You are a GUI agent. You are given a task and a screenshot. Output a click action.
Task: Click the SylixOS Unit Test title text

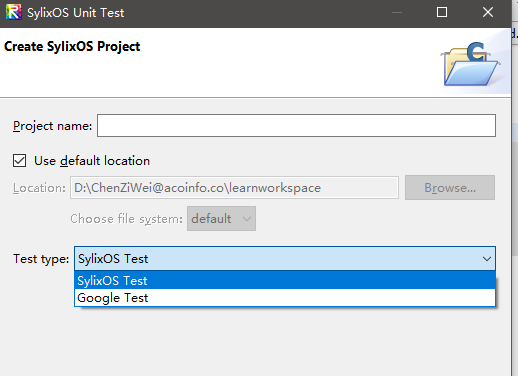(76, 13)
